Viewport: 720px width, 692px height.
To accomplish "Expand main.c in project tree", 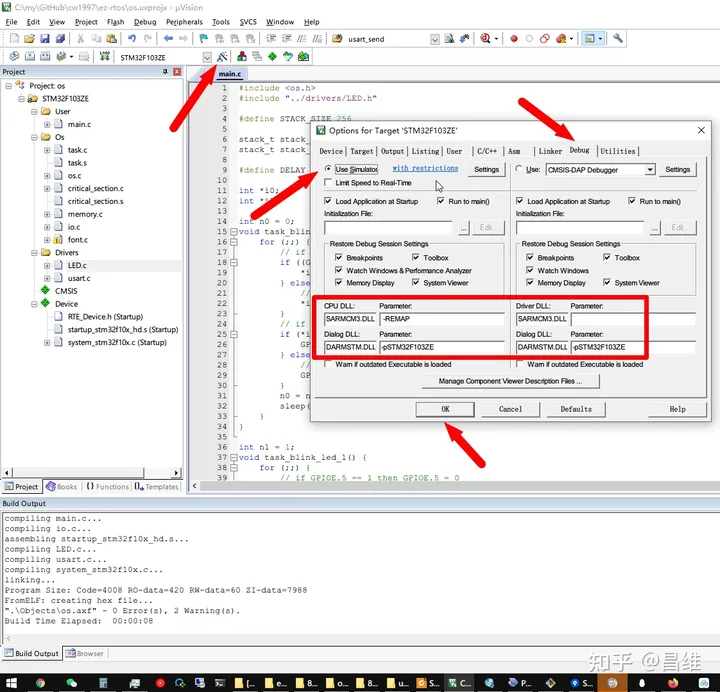I will point(47,124).
